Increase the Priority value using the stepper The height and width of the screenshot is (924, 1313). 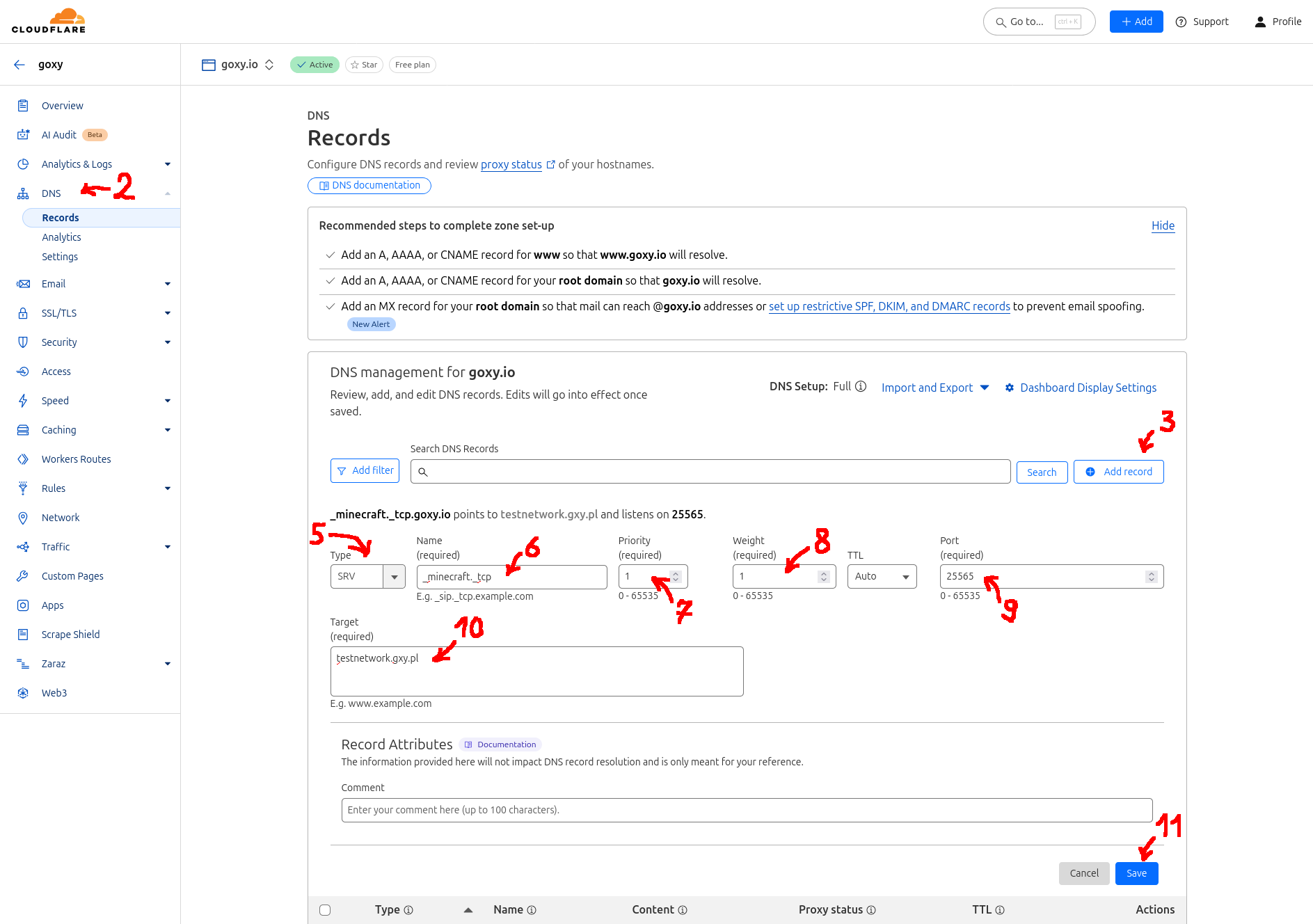pyautogui.click(x=674, y=573)
